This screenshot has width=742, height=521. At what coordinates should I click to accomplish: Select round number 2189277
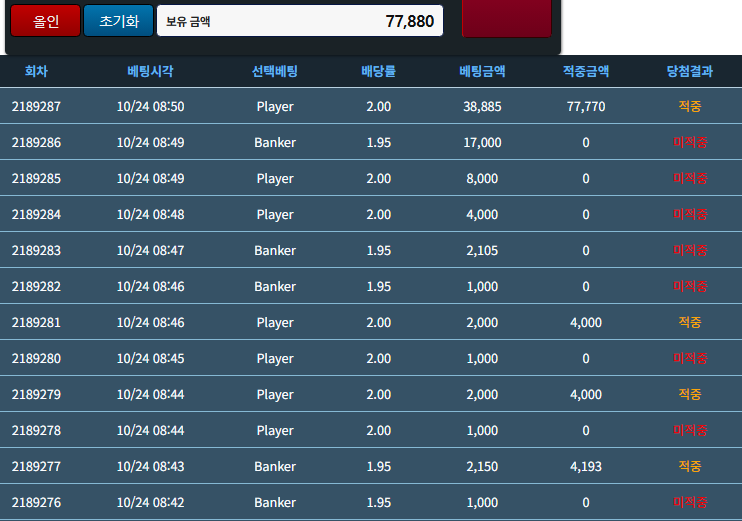[x=36, y=466]
